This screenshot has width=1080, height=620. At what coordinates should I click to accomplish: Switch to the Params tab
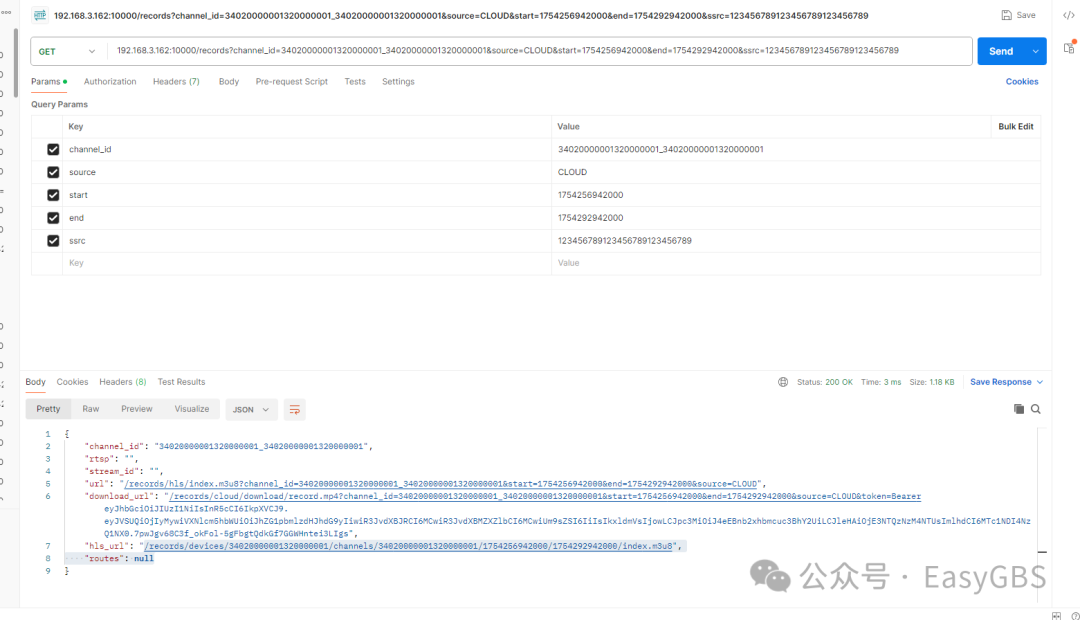coord(48,81)
